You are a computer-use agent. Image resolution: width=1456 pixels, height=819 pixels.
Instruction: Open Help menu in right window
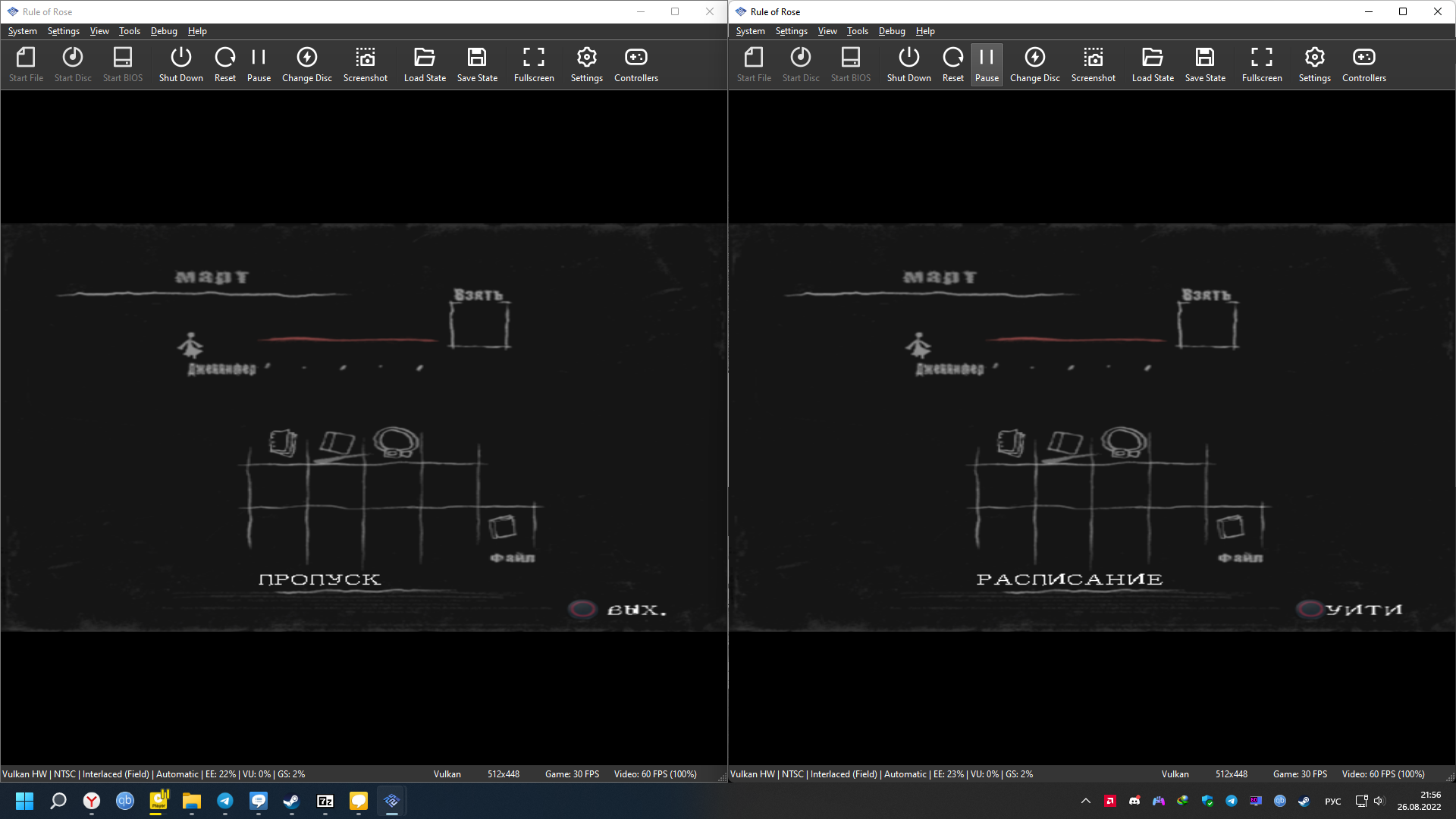point(925,31)
